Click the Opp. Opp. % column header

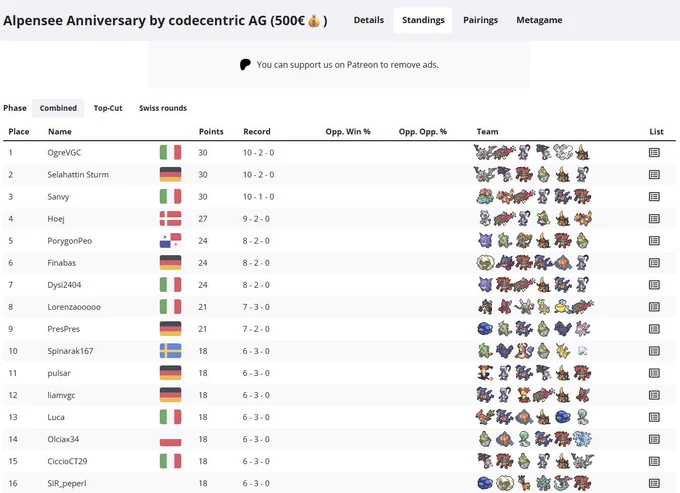423,131
